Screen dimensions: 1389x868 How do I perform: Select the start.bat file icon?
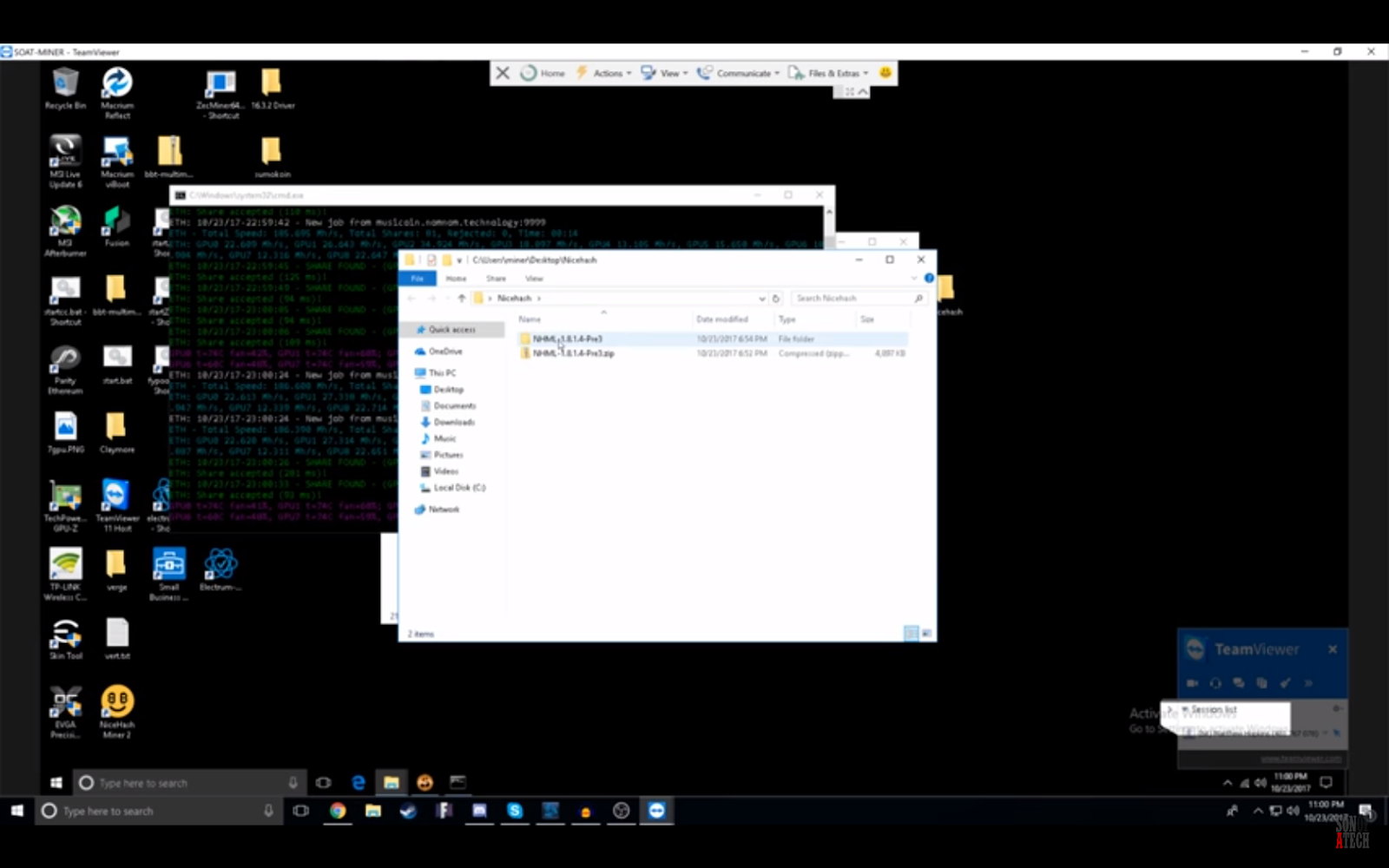coord(117,364)
